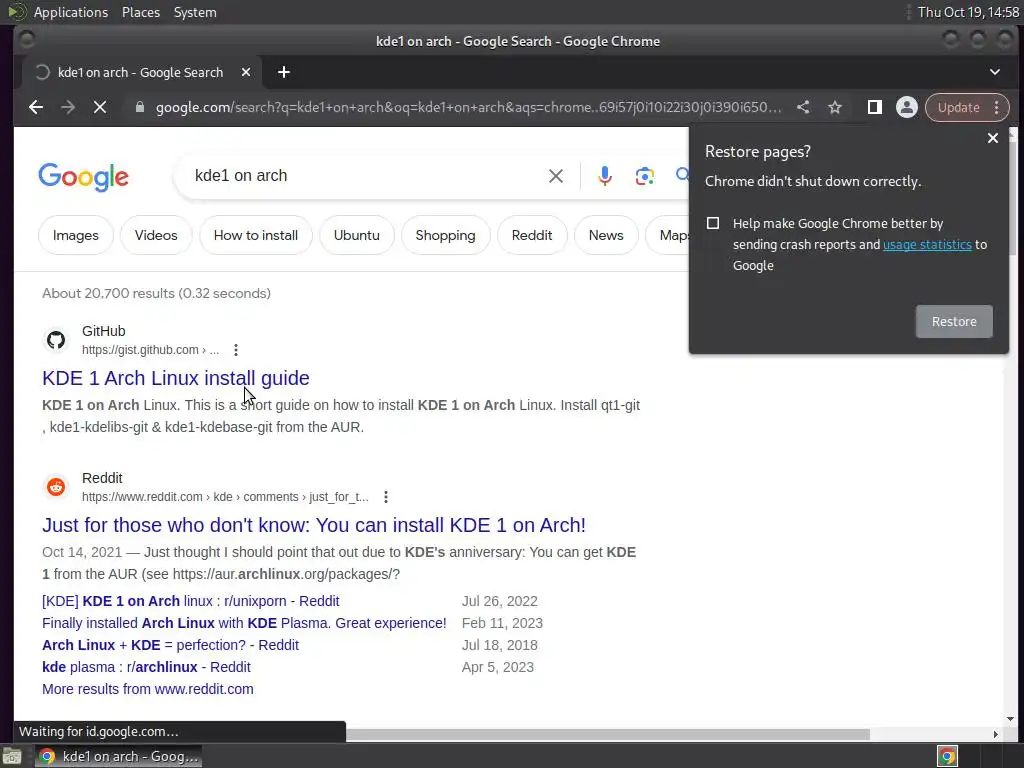
Task: Select the Ubuntu filter chip
Action: [357, 235]
